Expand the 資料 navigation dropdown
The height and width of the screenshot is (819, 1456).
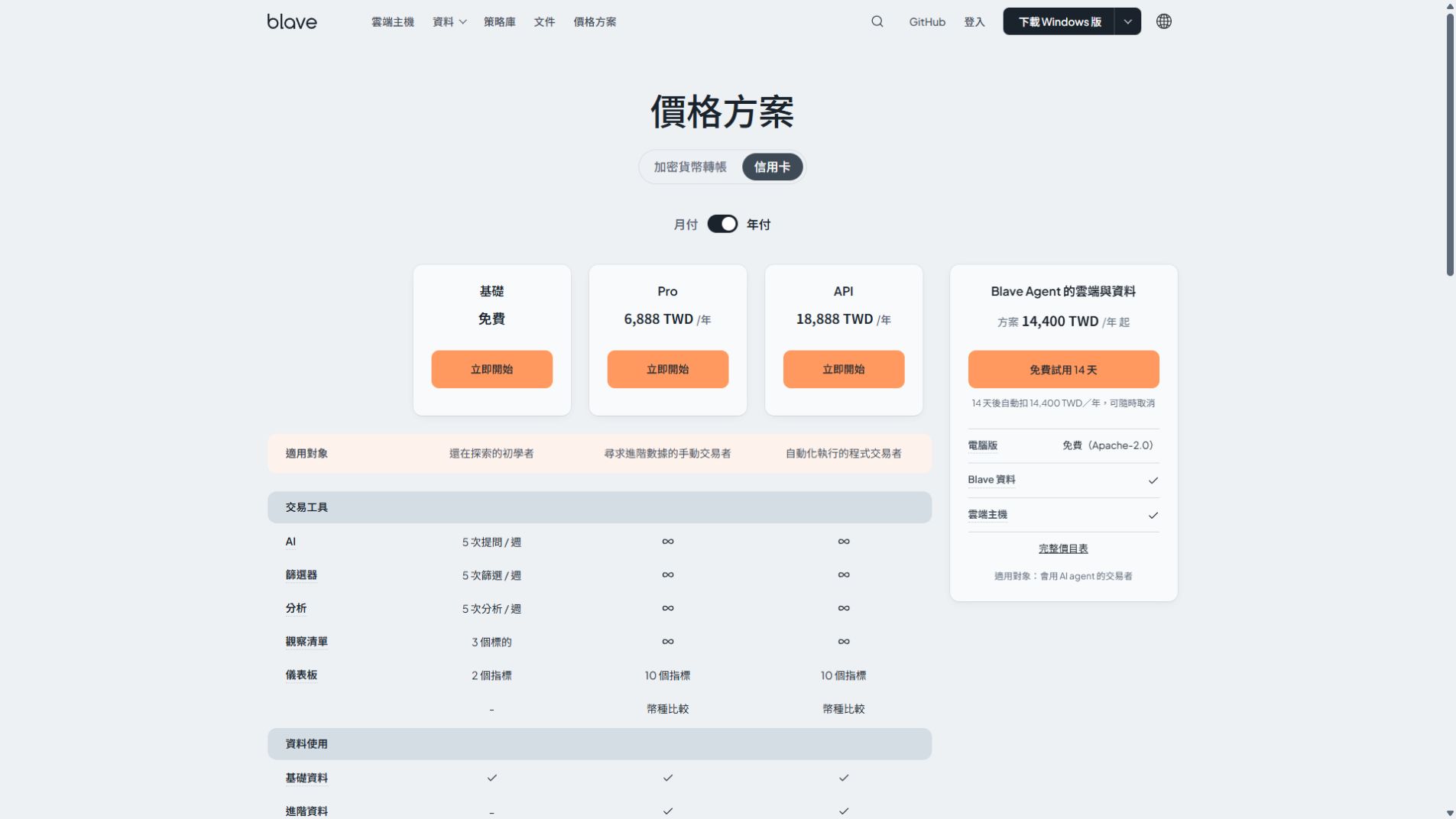pos(449,21)
